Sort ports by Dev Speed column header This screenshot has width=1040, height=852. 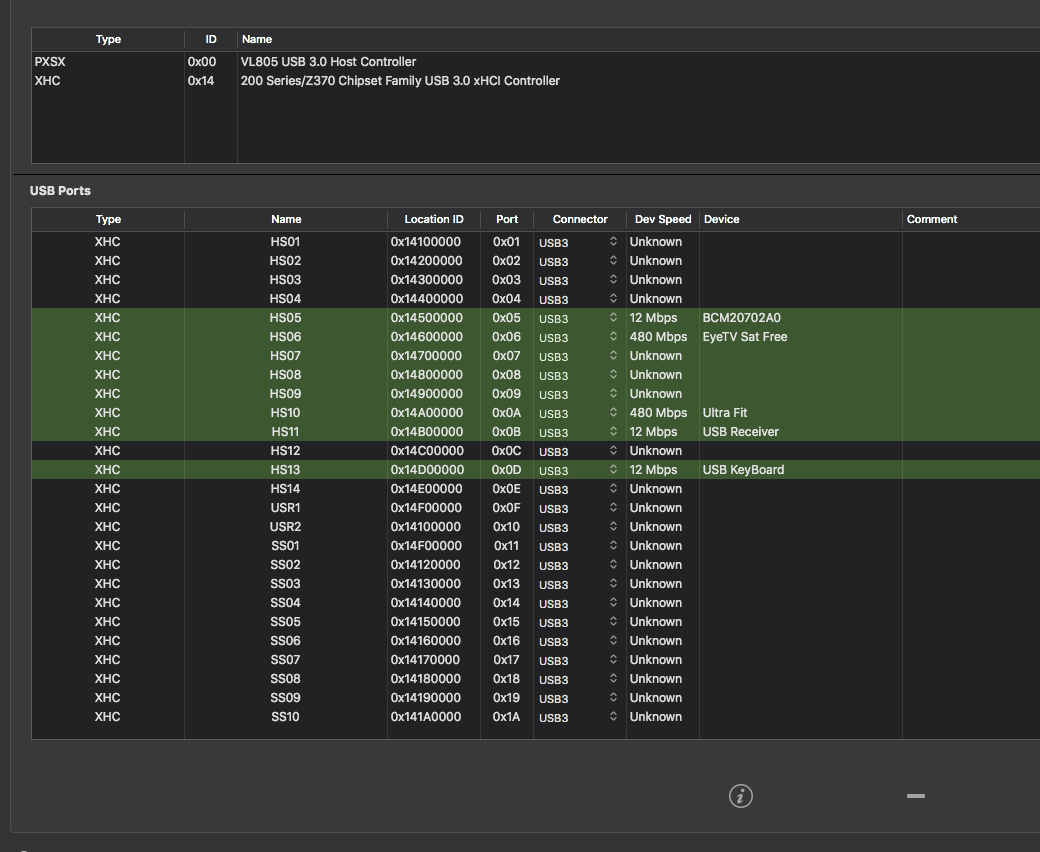pos(662,219)
